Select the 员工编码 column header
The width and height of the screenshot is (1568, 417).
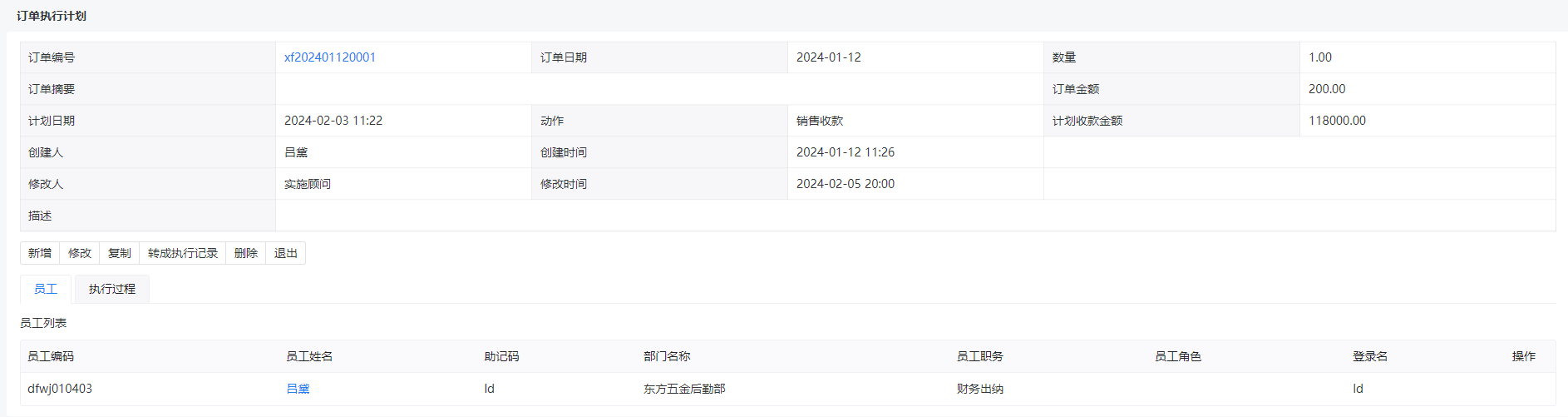pyautogui.click(x=51, y=356)
